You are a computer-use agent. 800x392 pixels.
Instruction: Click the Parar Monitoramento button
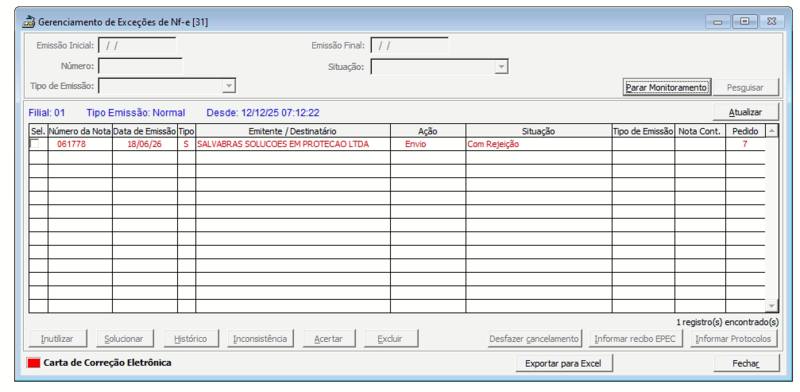(x=666, y=87)
